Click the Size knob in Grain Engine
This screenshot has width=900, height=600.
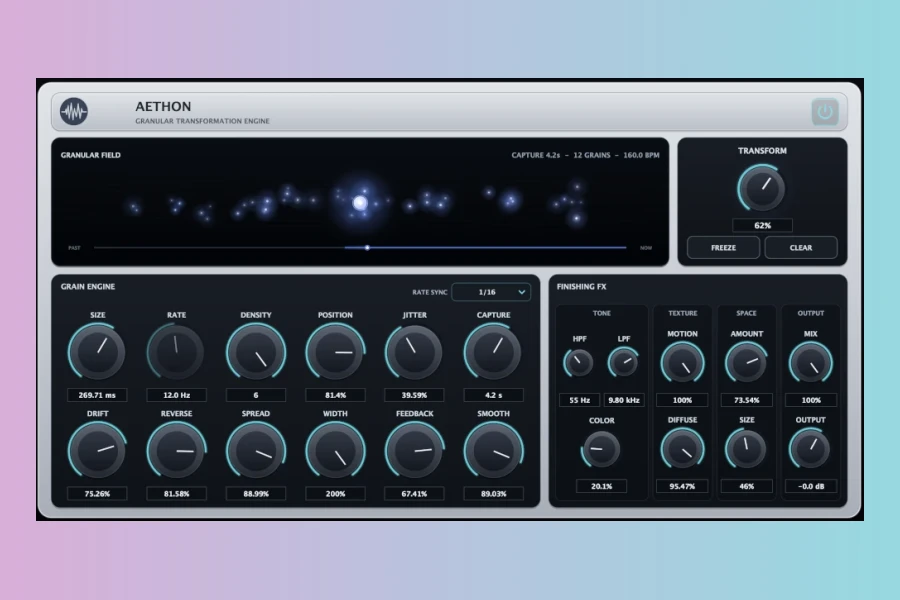click(97, 351)
